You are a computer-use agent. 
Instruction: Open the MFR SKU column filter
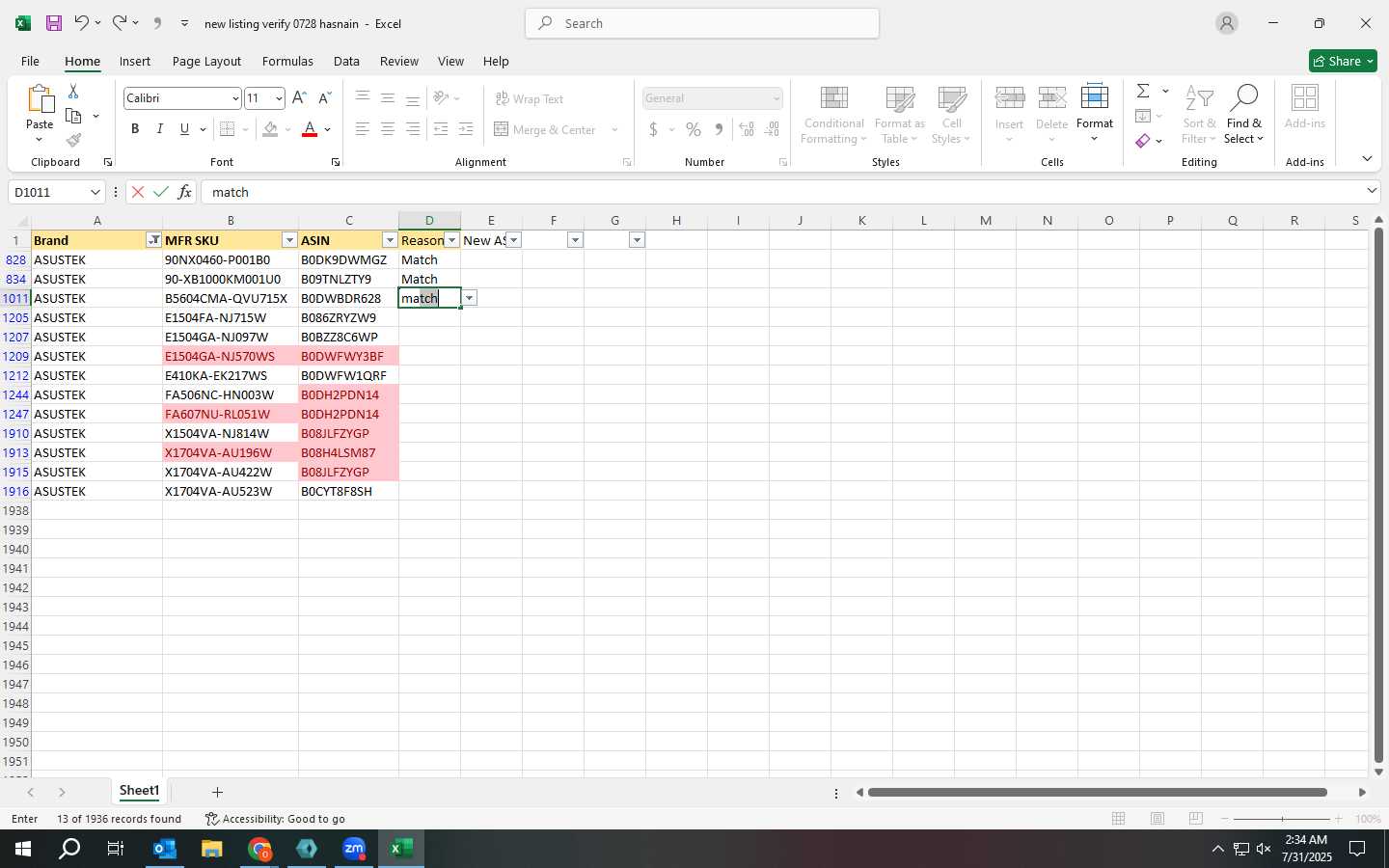pyautogui.click(x=289, y=240)
